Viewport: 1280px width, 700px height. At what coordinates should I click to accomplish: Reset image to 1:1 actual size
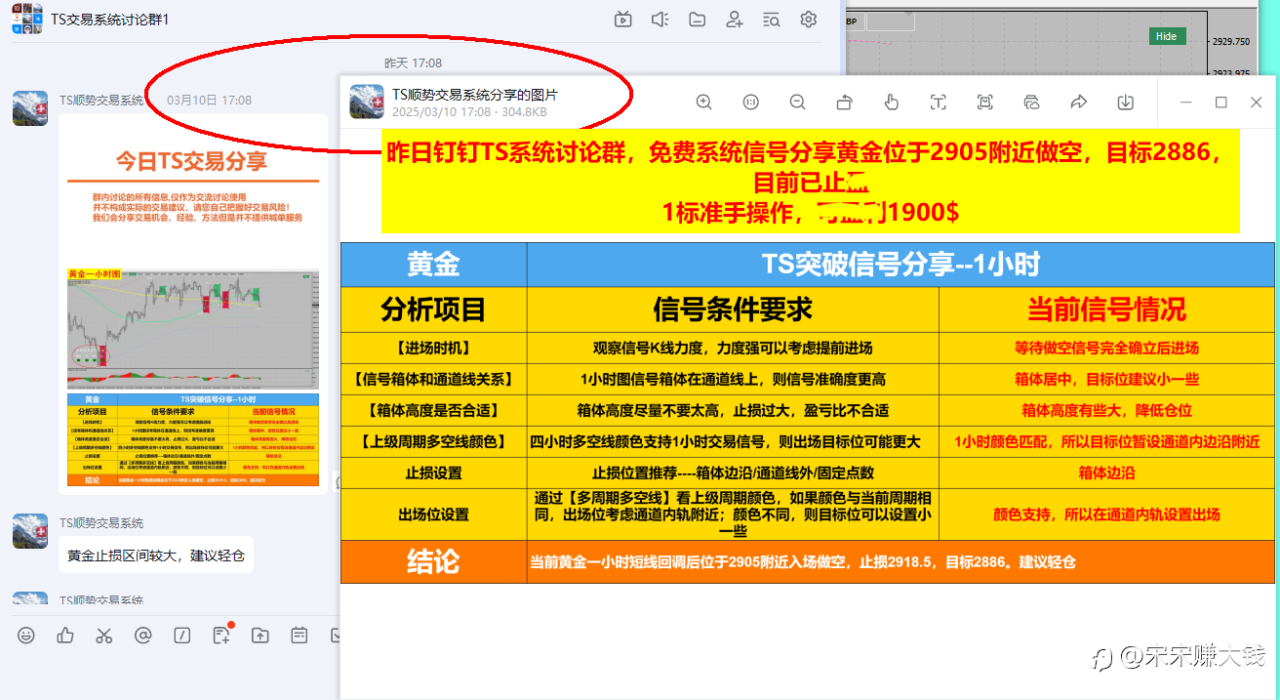751,102
